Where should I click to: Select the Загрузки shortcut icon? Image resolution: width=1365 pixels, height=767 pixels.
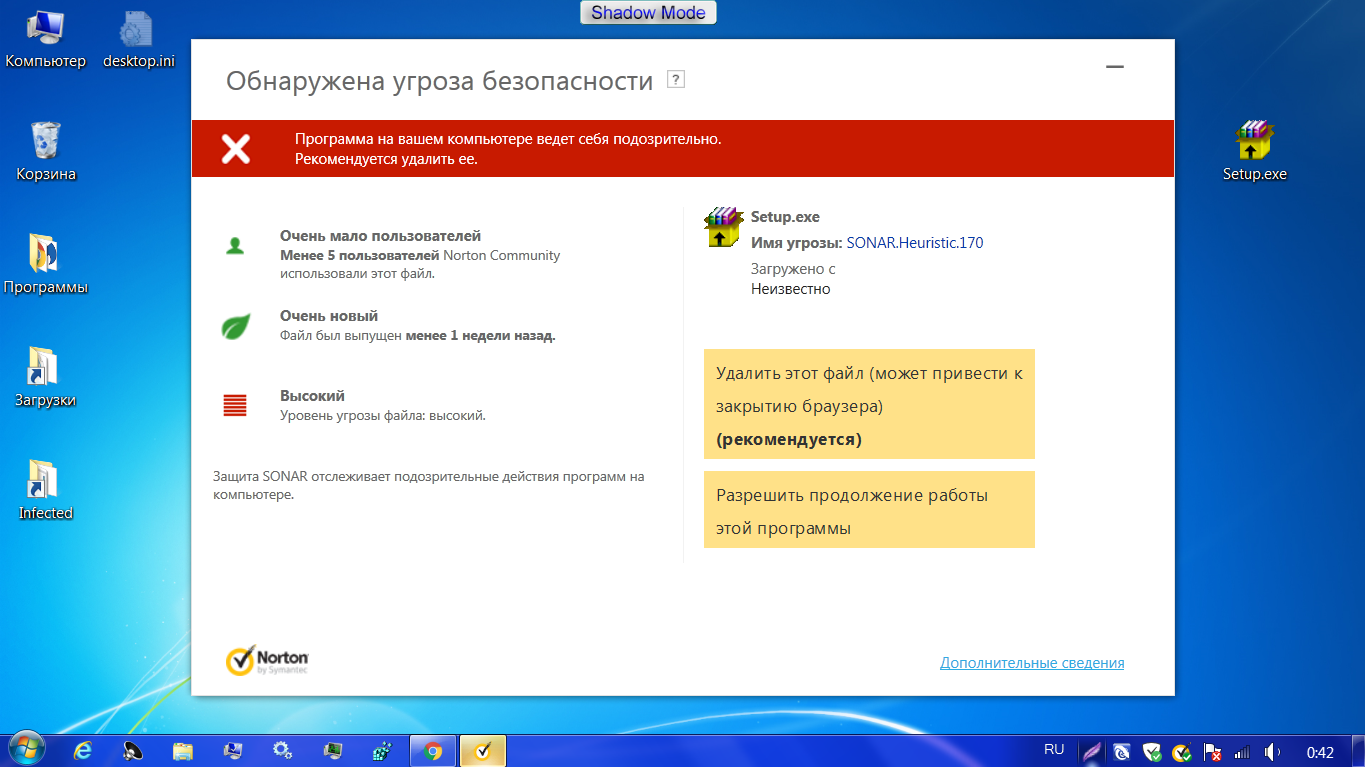point(46,378)
